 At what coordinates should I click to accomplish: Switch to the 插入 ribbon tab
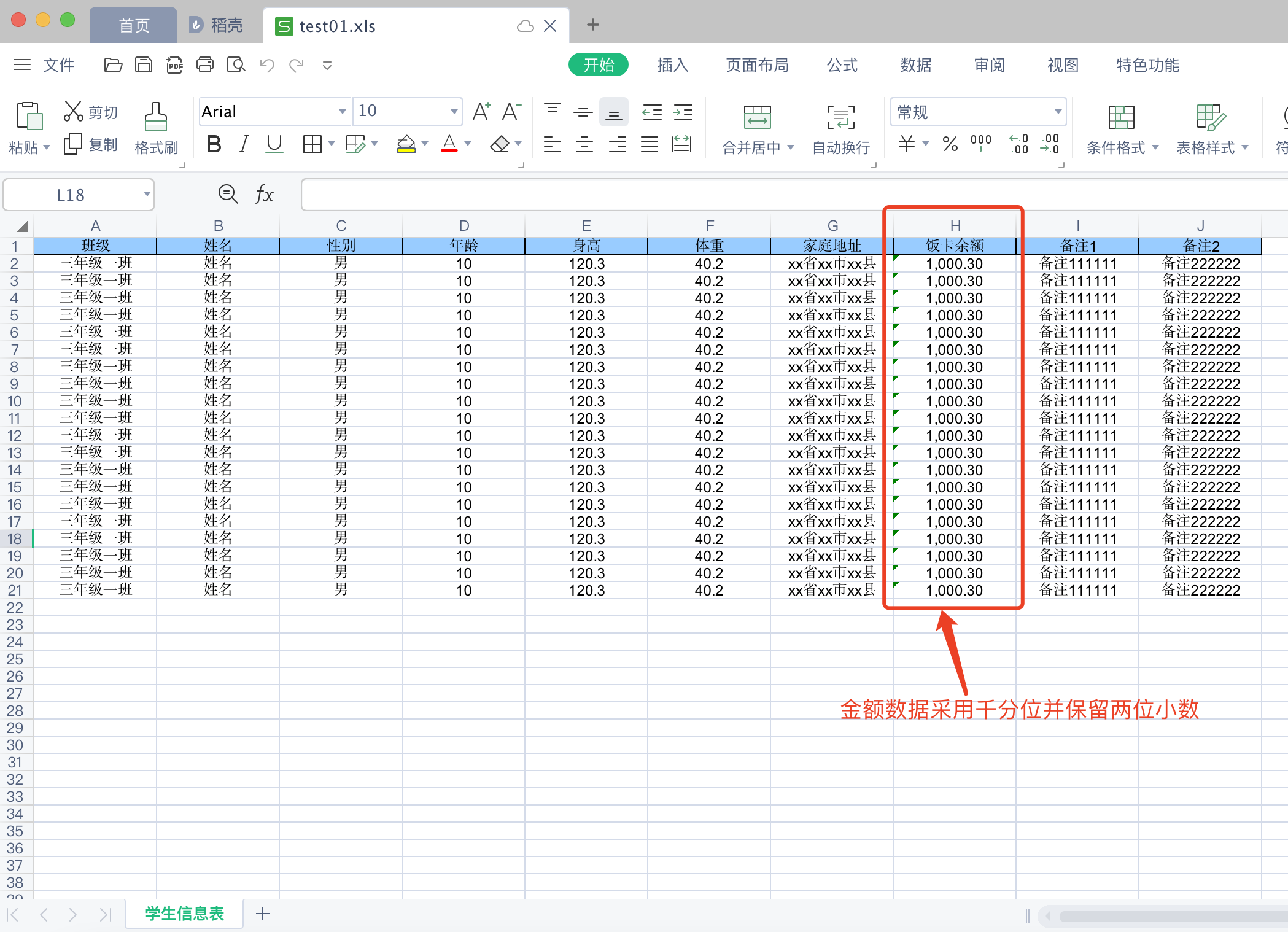click(672, 65)
